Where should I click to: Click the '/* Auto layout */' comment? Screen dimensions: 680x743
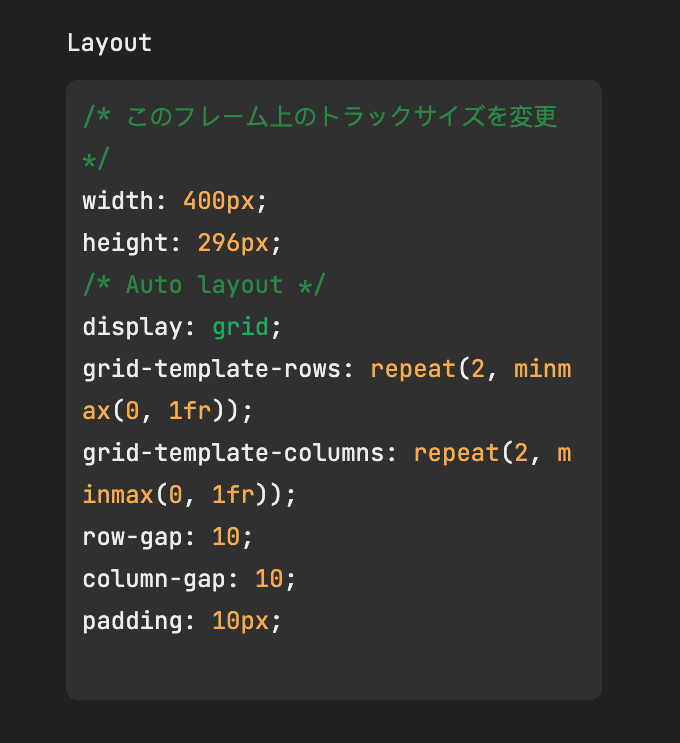[204, 285]
